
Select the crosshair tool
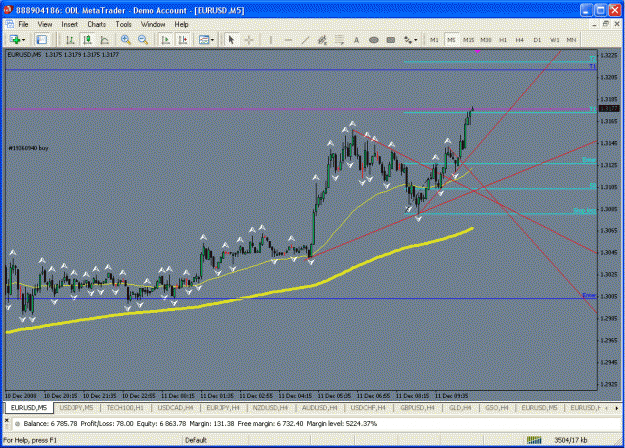click(x=249, y=40)
